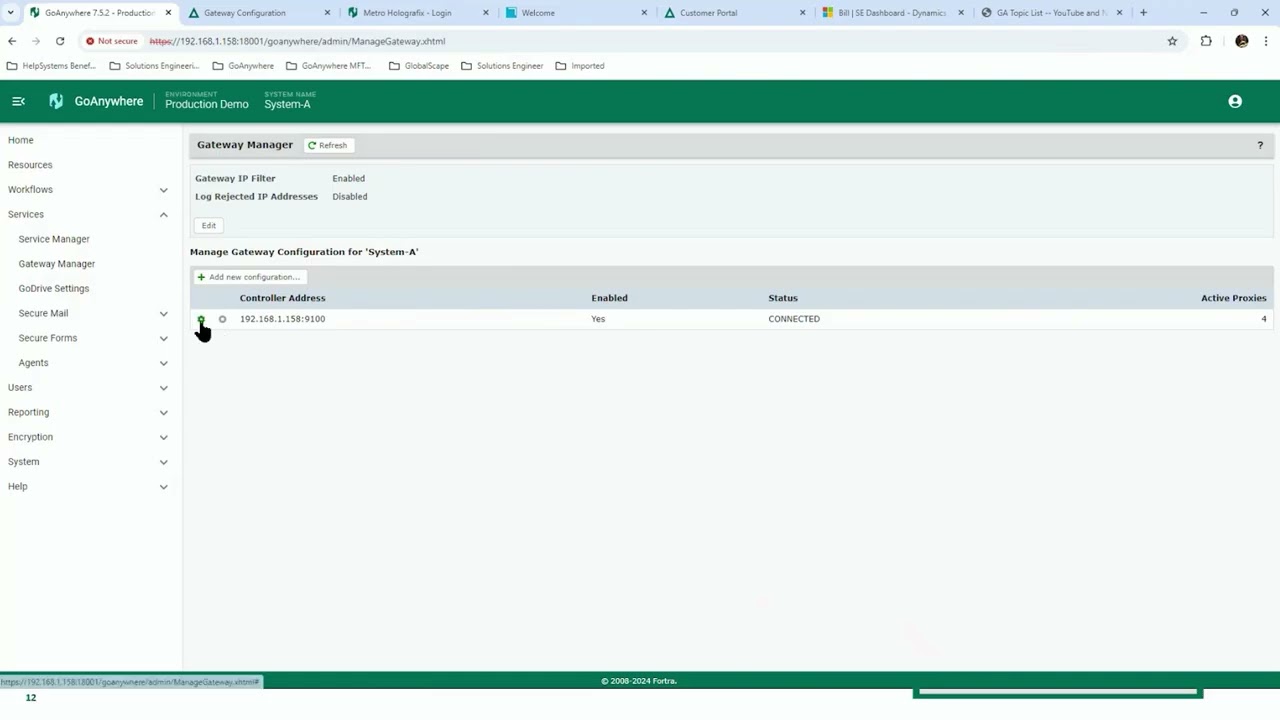This screenshot has height=720, width=1280.
Task: Expand the Secure Mail submenu chevron
Action: pos(163,313)
